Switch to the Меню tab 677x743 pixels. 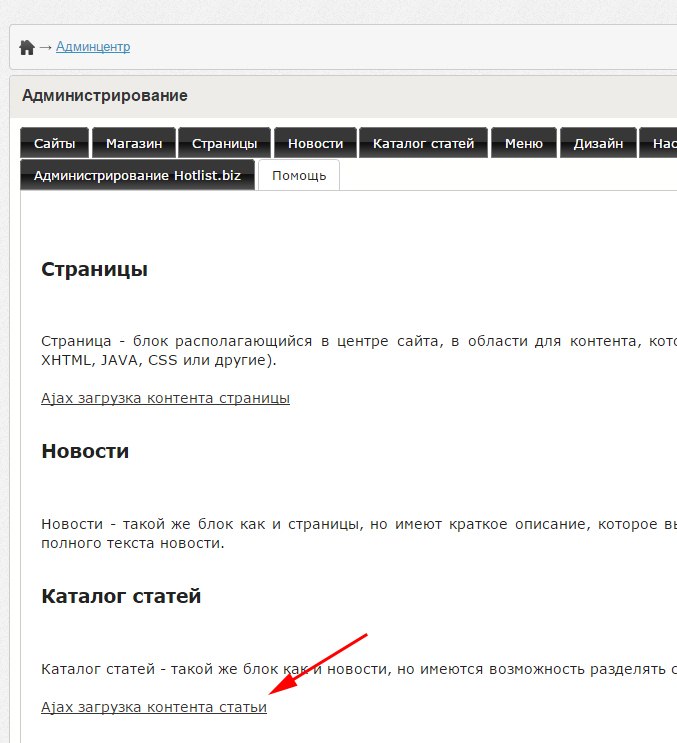[x=523, y=143]
